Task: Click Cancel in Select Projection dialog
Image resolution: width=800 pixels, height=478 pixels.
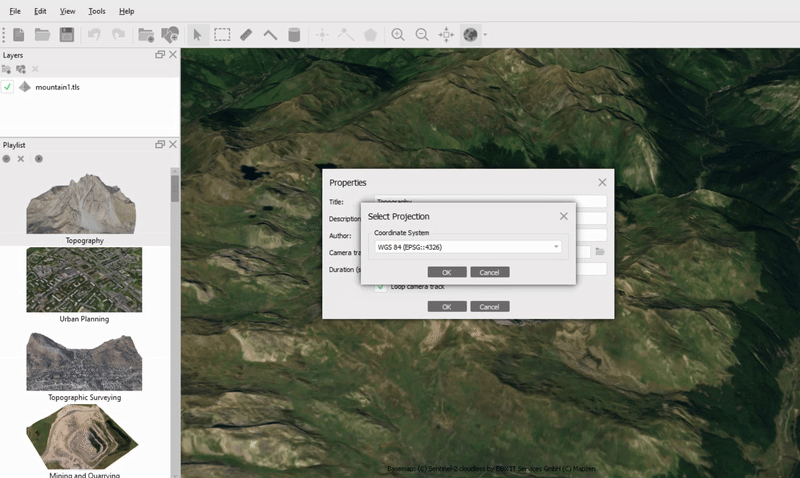Action: point(490,272)
